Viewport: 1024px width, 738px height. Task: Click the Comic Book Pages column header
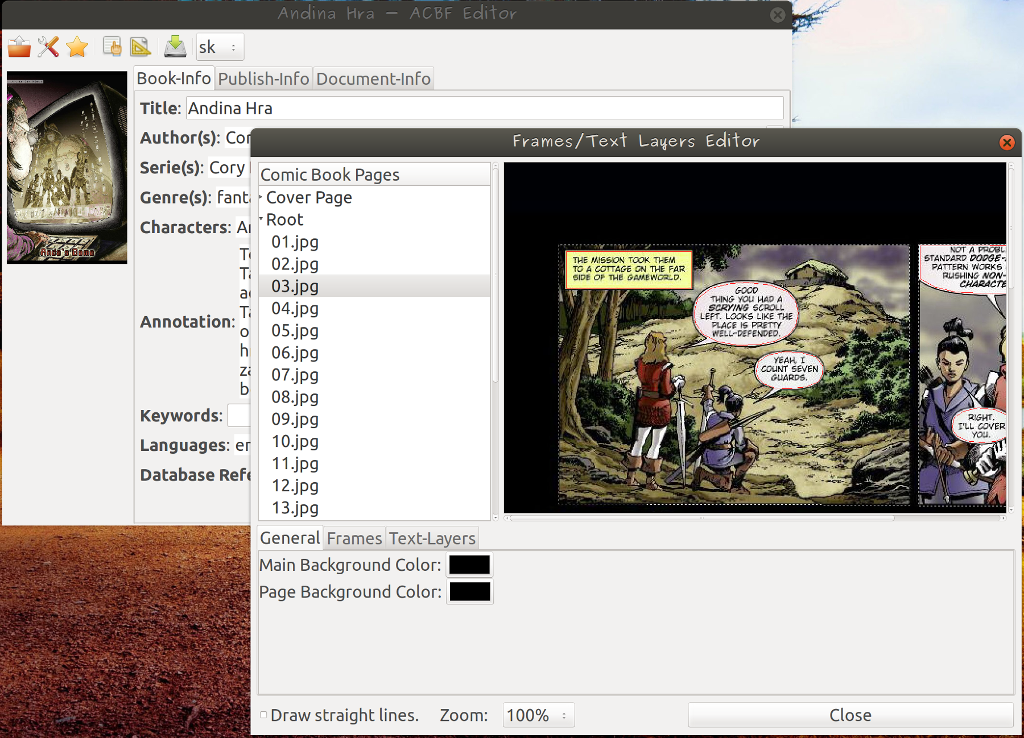point(374,174)
